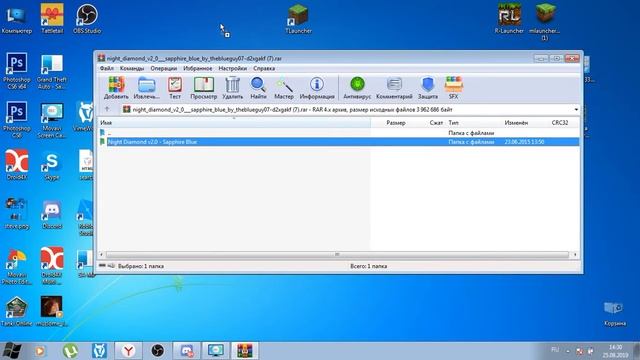Screen dimensions: 640x360
Task: Click the scrollbar left arrow in file list
Action: (102, 254)
